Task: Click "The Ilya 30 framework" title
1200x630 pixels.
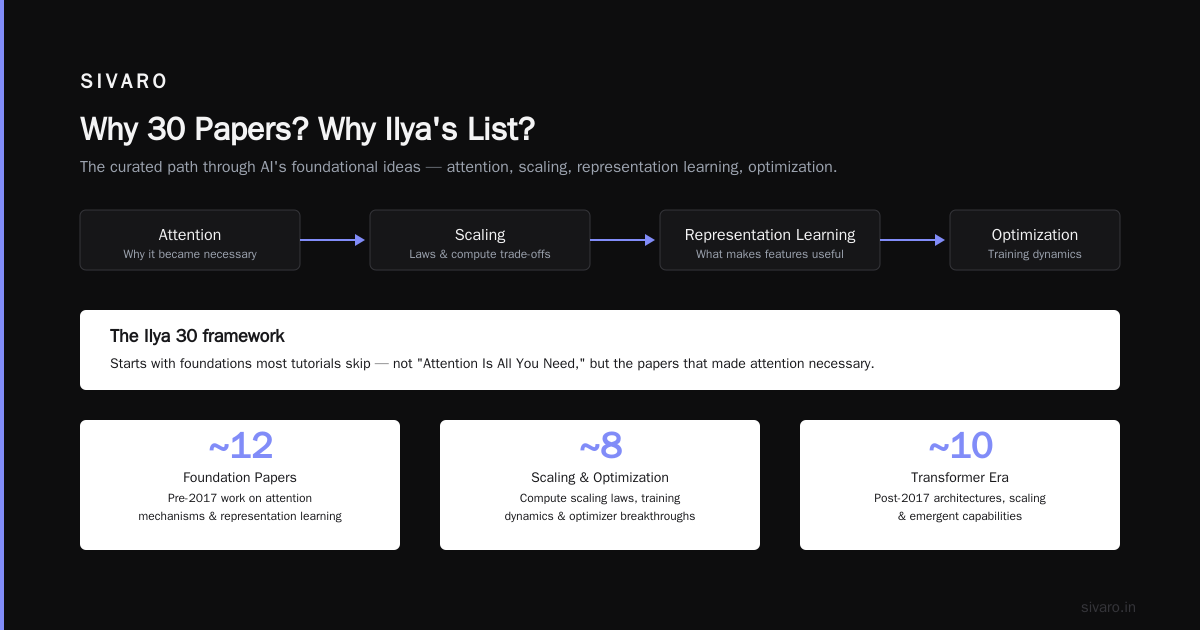Action: point(197,336)
